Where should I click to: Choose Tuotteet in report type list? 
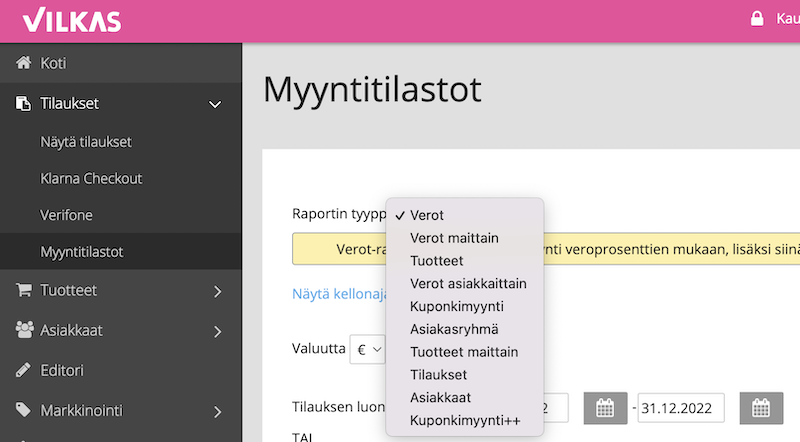point(465,261)
